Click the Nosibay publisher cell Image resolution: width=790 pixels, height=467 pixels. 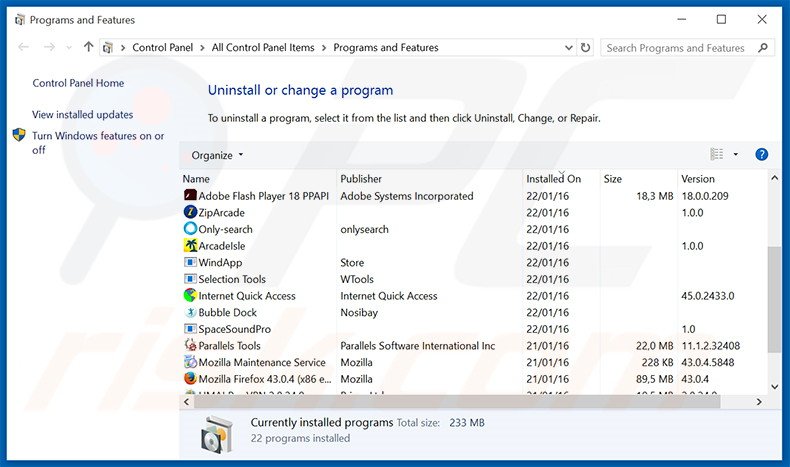pos(359,312)
